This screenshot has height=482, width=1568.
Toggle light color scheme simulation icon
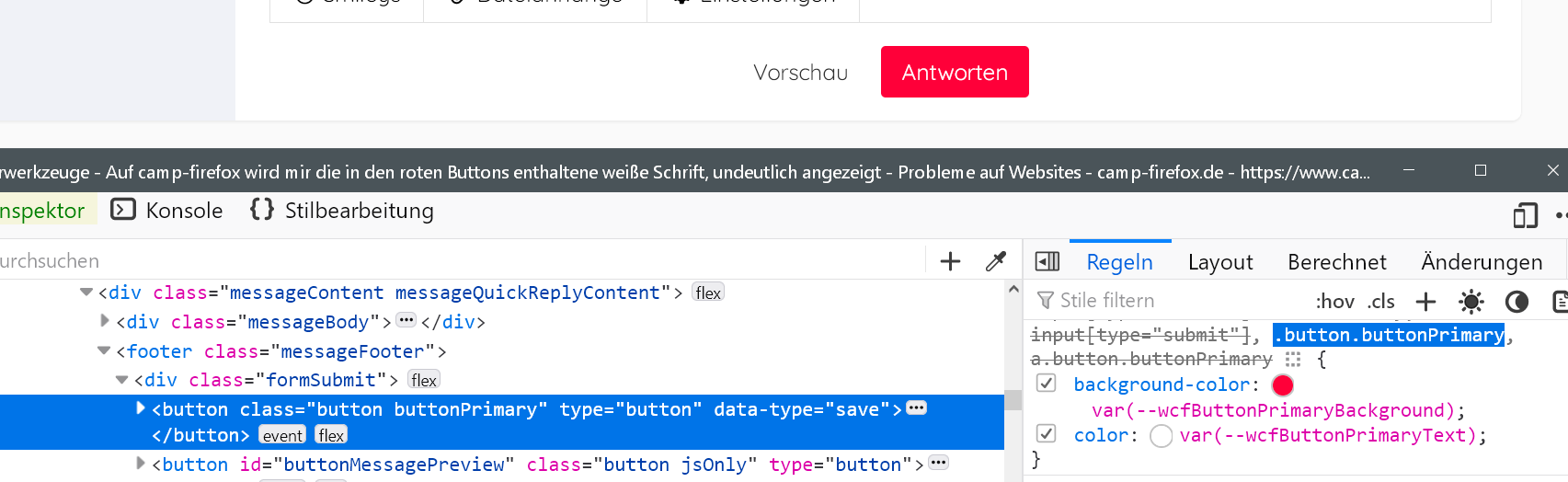1471,302
